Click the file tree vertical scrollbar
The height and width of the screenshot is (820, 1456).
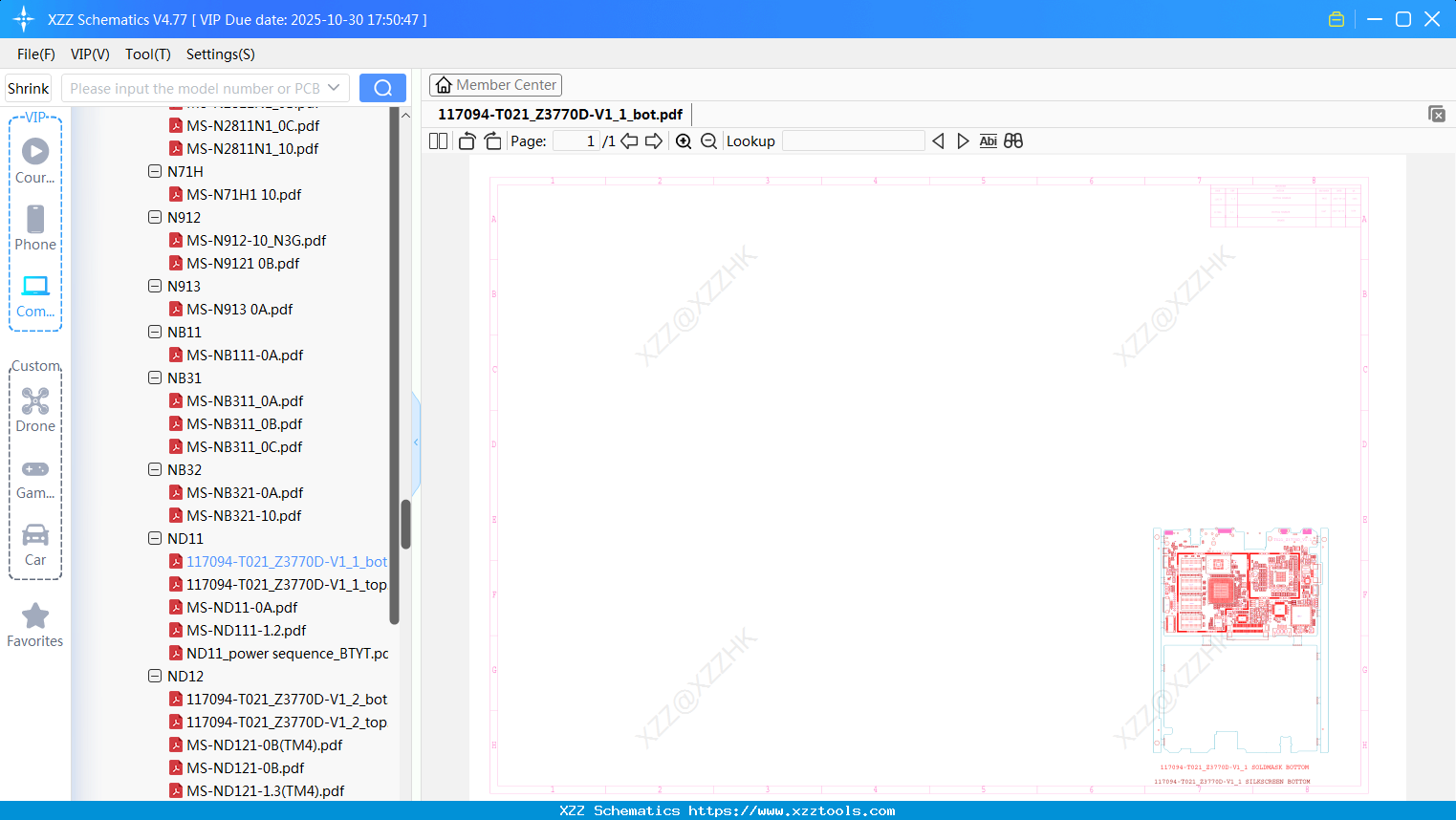click(x=405, y=524)
